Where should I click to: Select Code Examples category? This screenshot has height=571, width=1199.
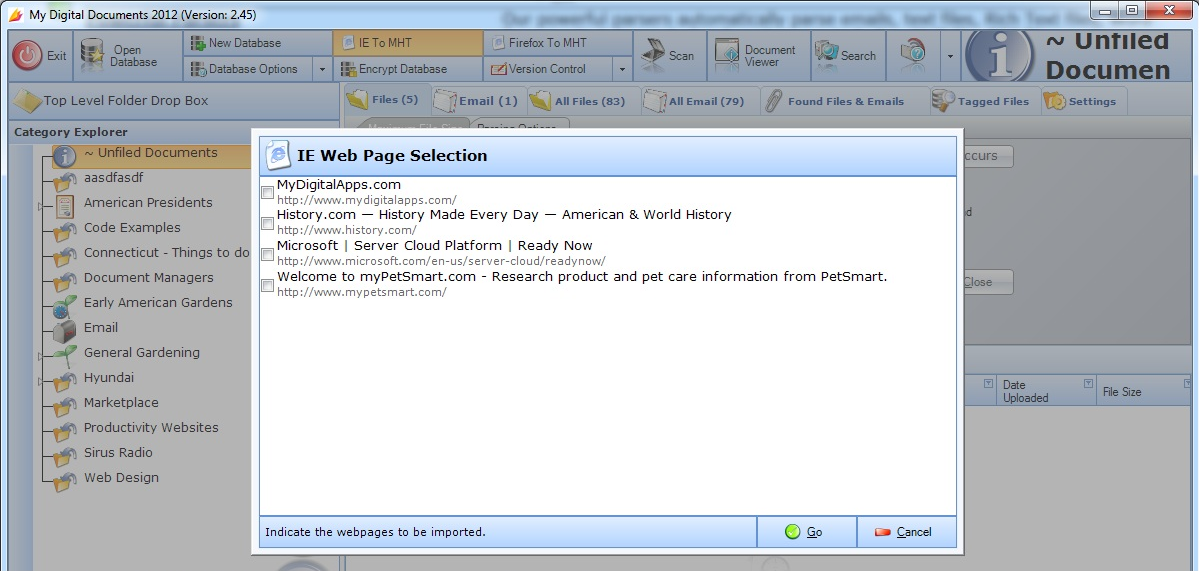click(x=132, y=228)
